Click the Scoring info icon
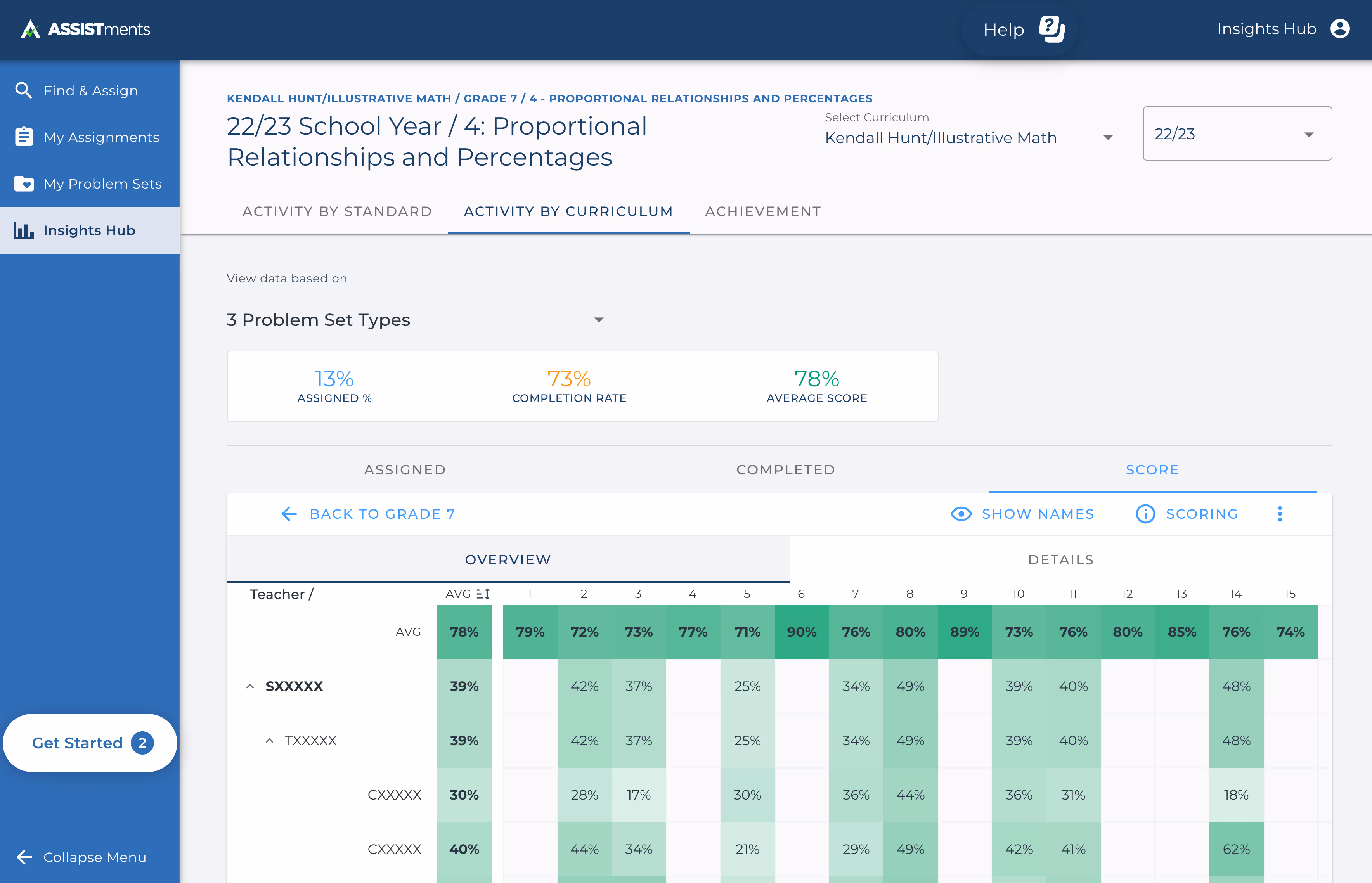Viewport: 1372px width, 883px height. click(1145, 514)
